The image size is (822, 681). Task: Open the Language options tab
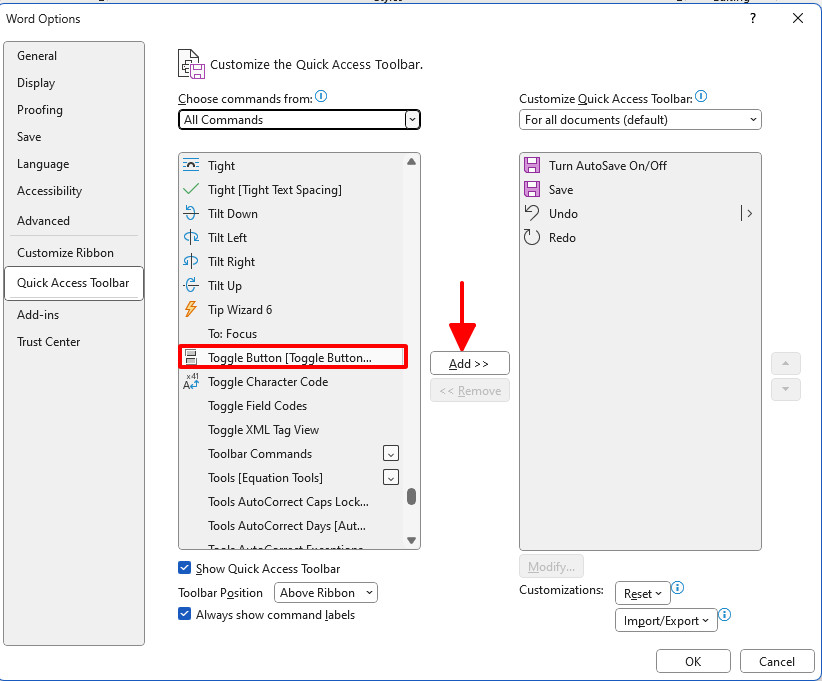[x=74, y=164]
